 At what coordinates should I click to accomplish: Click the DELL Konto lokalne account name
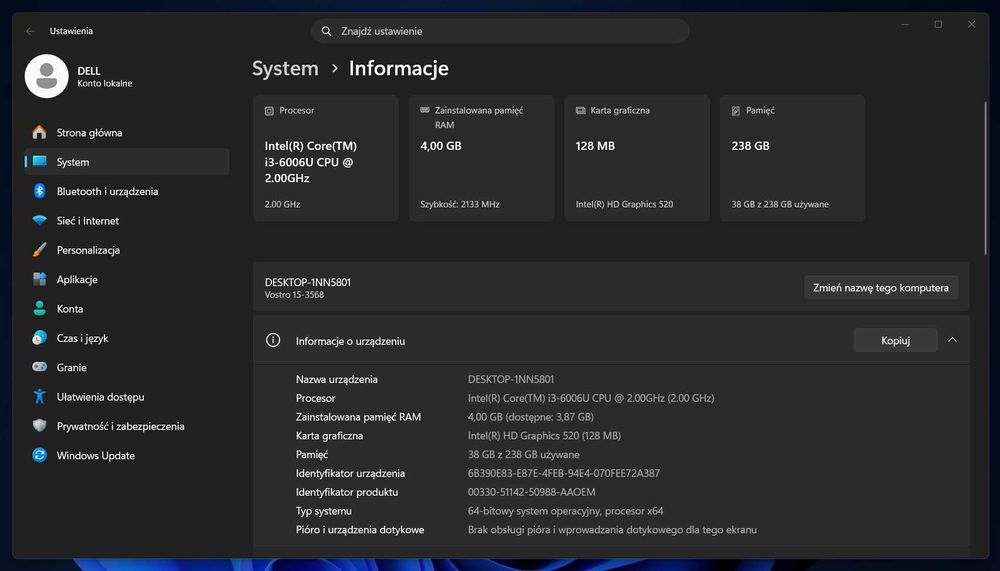pyautogui.click(x=105, y=77)
